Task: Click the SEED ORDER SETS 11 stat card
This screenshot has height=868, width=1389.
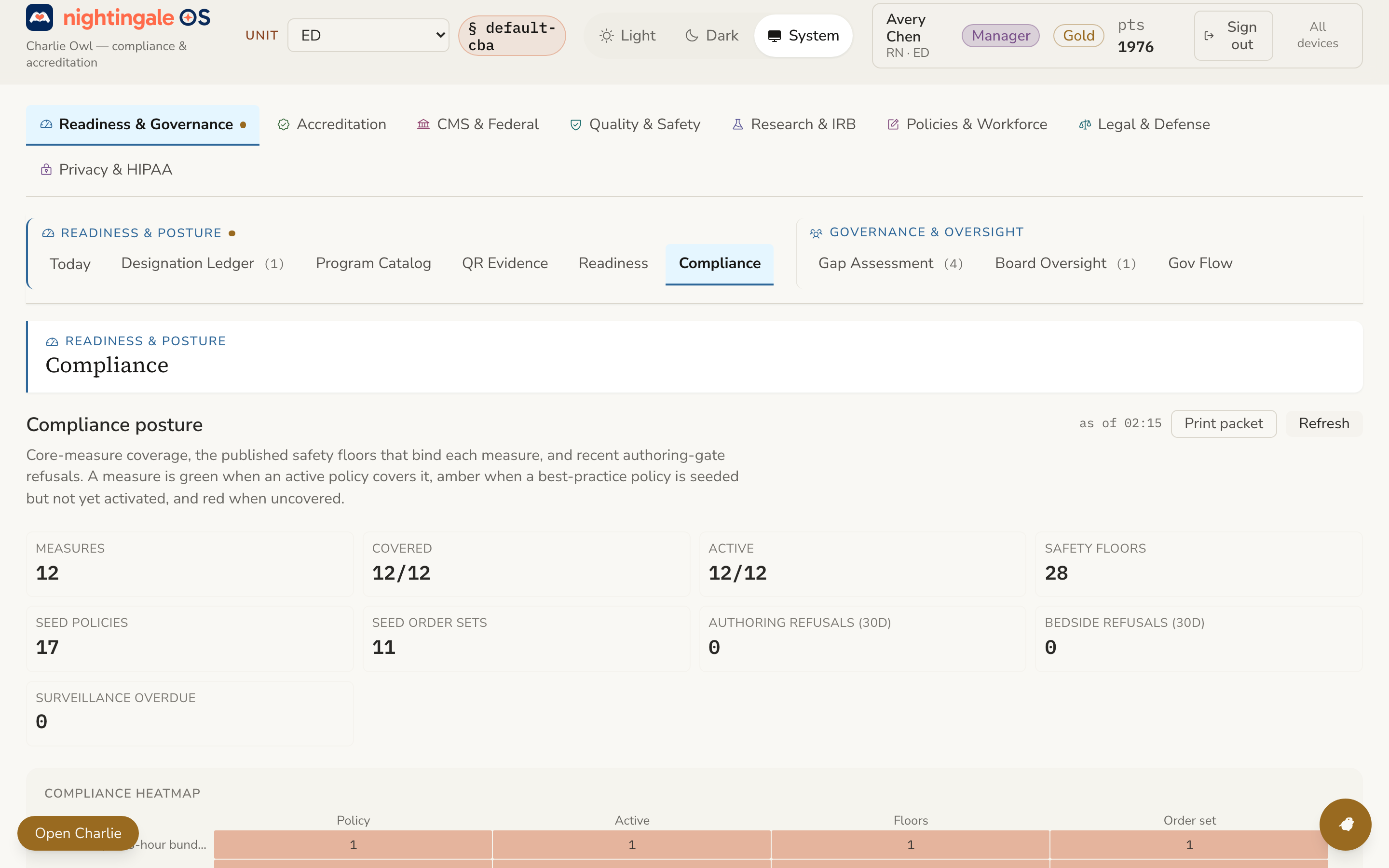Action: pyautogui.click(x=526, y=638)
